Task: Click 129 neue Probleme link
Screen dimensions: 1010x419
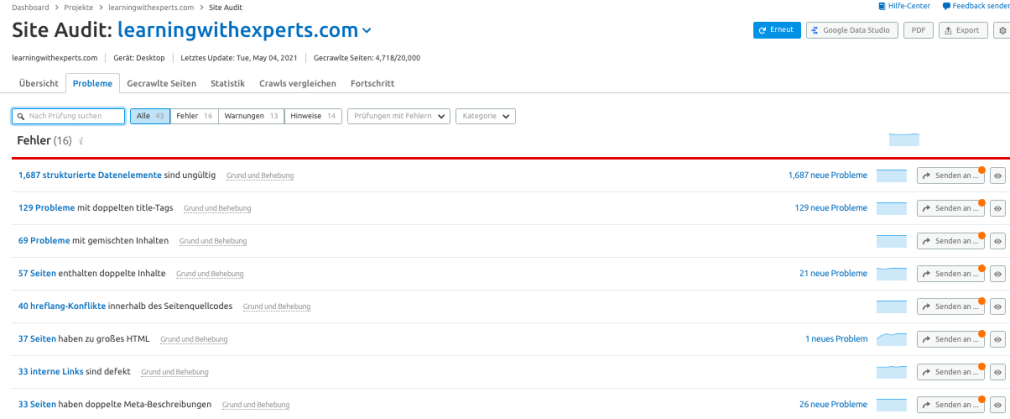Action: [x=831, y=208]
